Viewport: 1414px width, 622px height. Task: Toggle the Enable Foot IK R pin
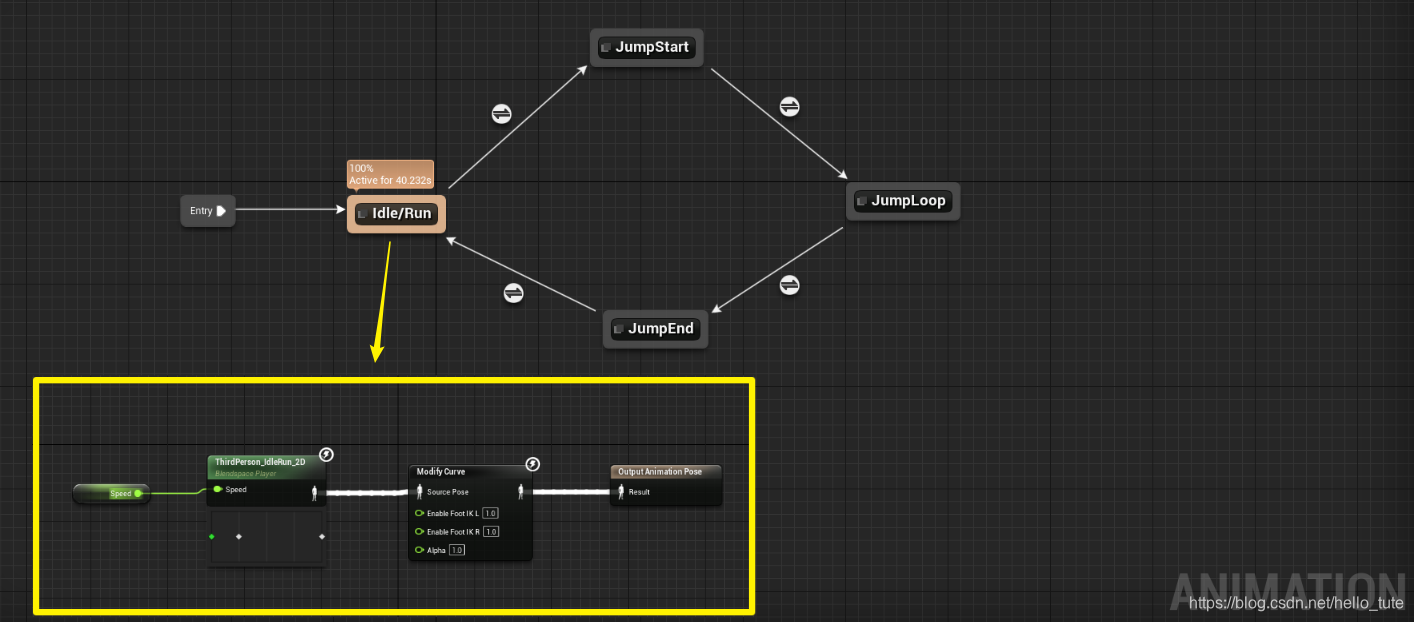pyautogui.click(x=419, y=531)
